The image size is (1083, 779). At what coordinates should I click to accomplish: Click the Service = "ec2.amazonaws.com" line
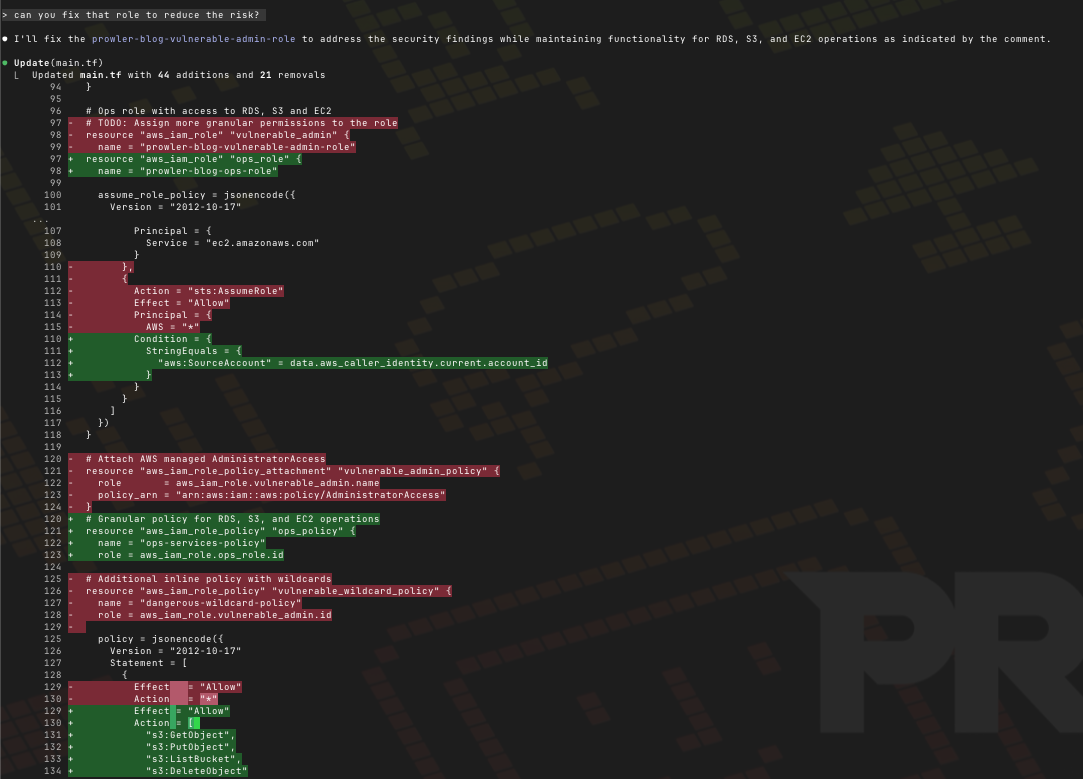point(232,242)
